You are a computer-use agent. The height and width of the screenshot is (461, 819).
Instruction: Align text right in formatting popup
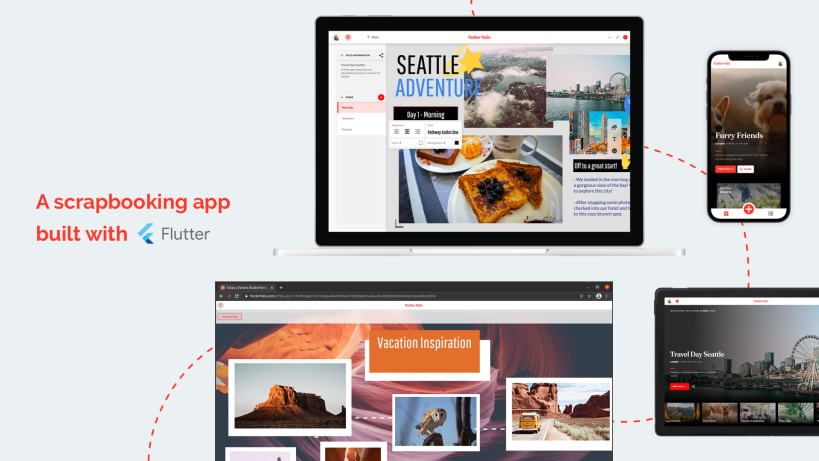(x=417, y=132)
